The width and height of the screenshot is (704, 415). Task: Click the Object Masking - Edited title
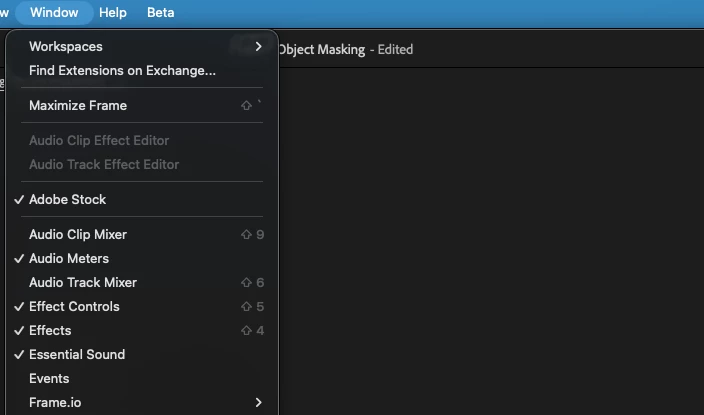[346, 49]
